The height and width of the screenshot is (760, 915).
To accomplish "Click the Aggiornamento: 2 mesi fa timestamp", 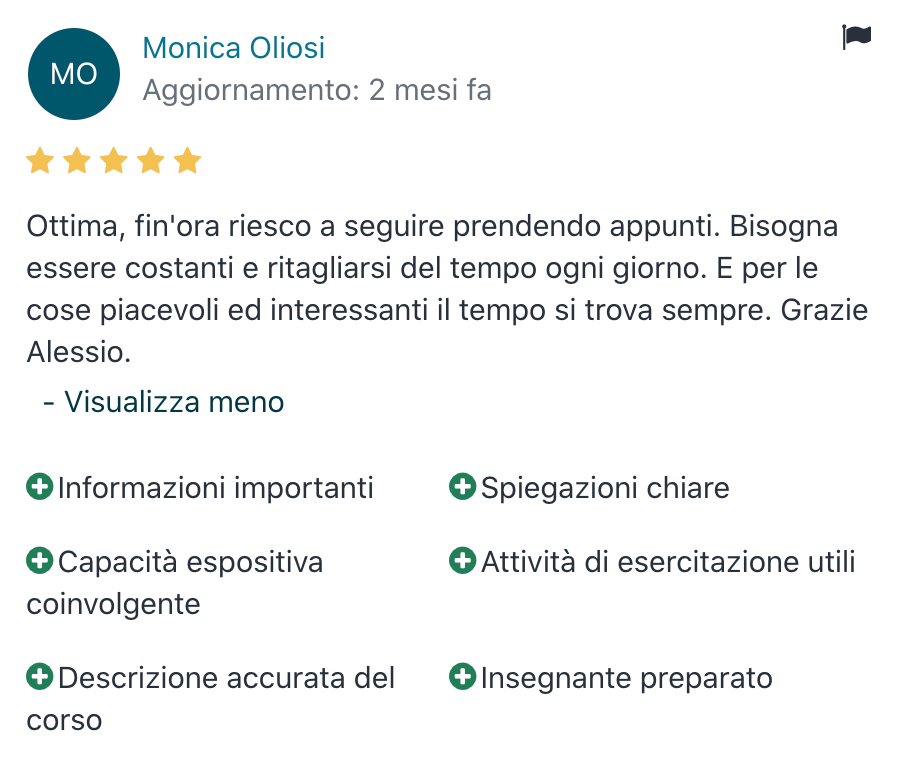I will point(317,90).
